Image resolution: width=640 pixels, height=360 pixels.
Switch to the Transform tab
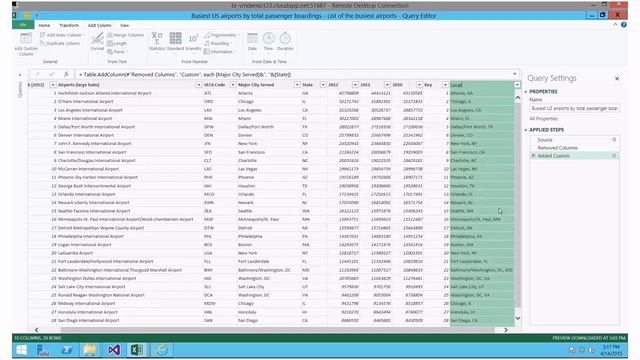click(x=69, y=25)
